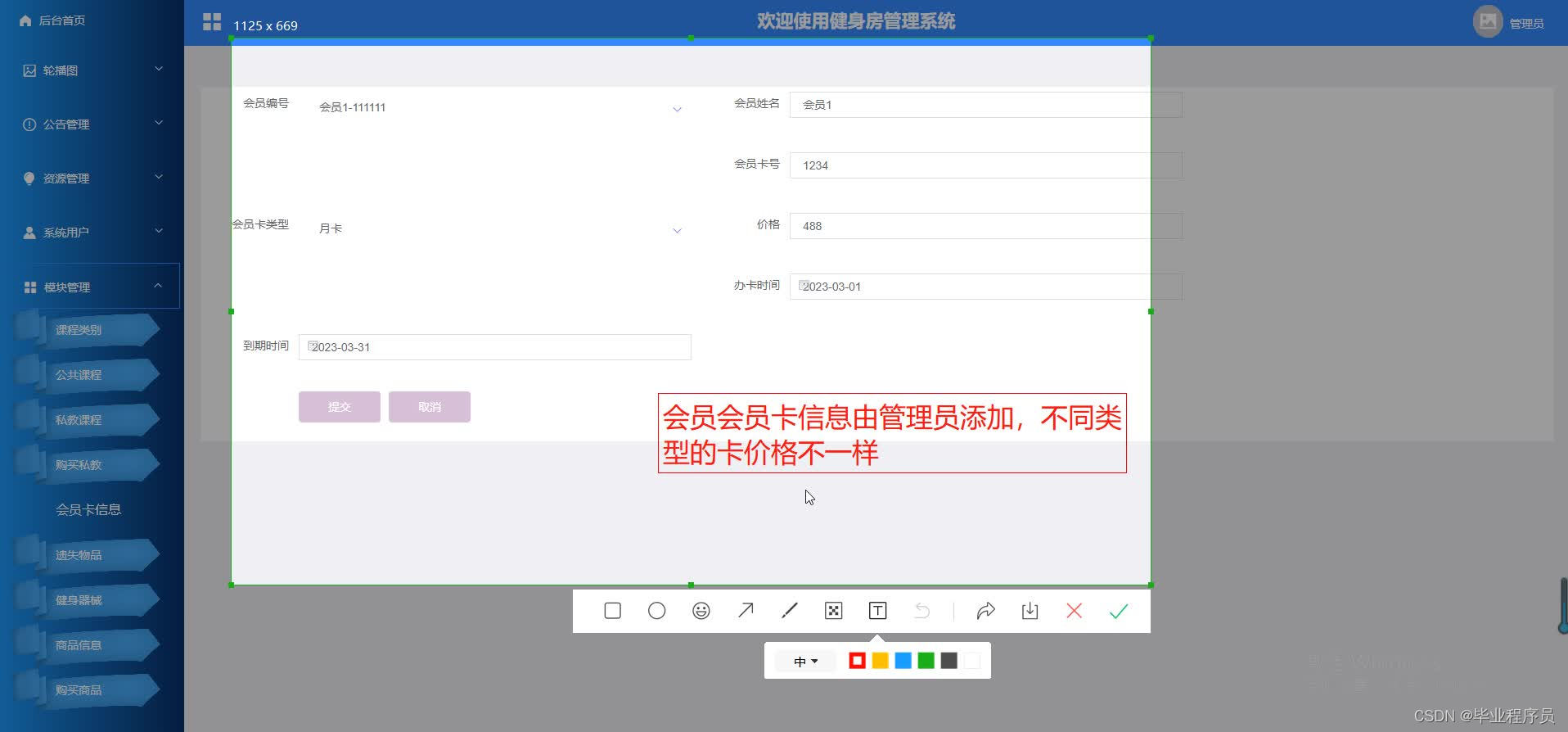Click the 资源管理 bulb icon
This screenshot has width=1568, height=732.
coord(29,178)
